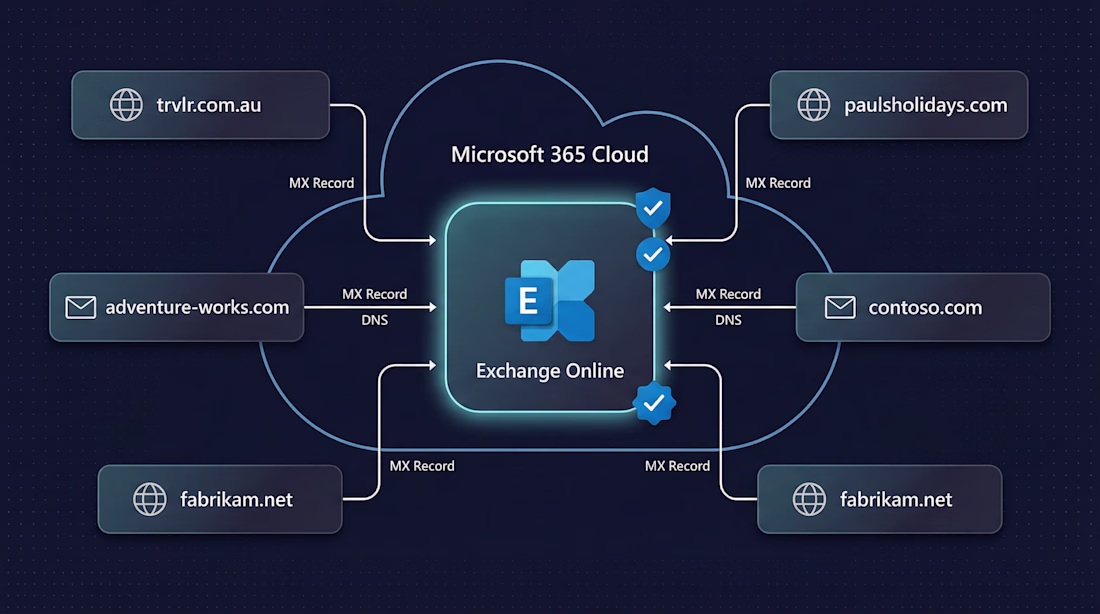1100x614 pixels.
Task: Select the trvlr.com.au domain name
Action: (x=209, y=105)
